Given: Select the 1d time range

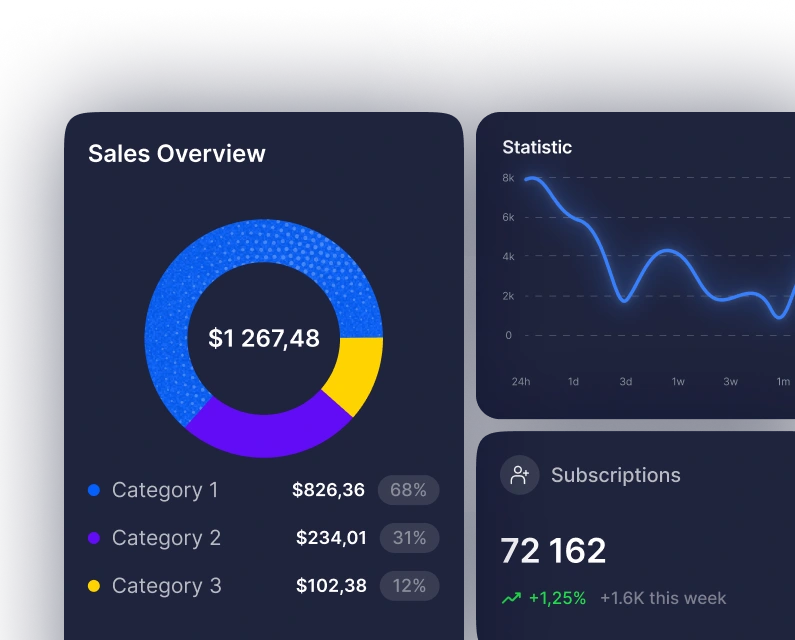Looking at the screenshot, I should point(573,382).
